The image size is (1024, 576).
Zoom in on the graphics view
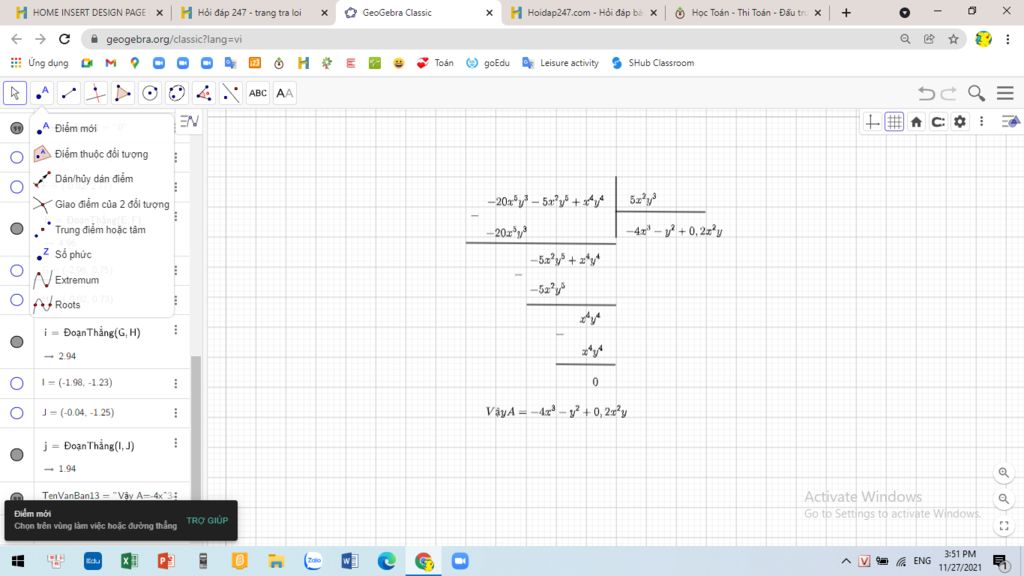coord(1004,472)
